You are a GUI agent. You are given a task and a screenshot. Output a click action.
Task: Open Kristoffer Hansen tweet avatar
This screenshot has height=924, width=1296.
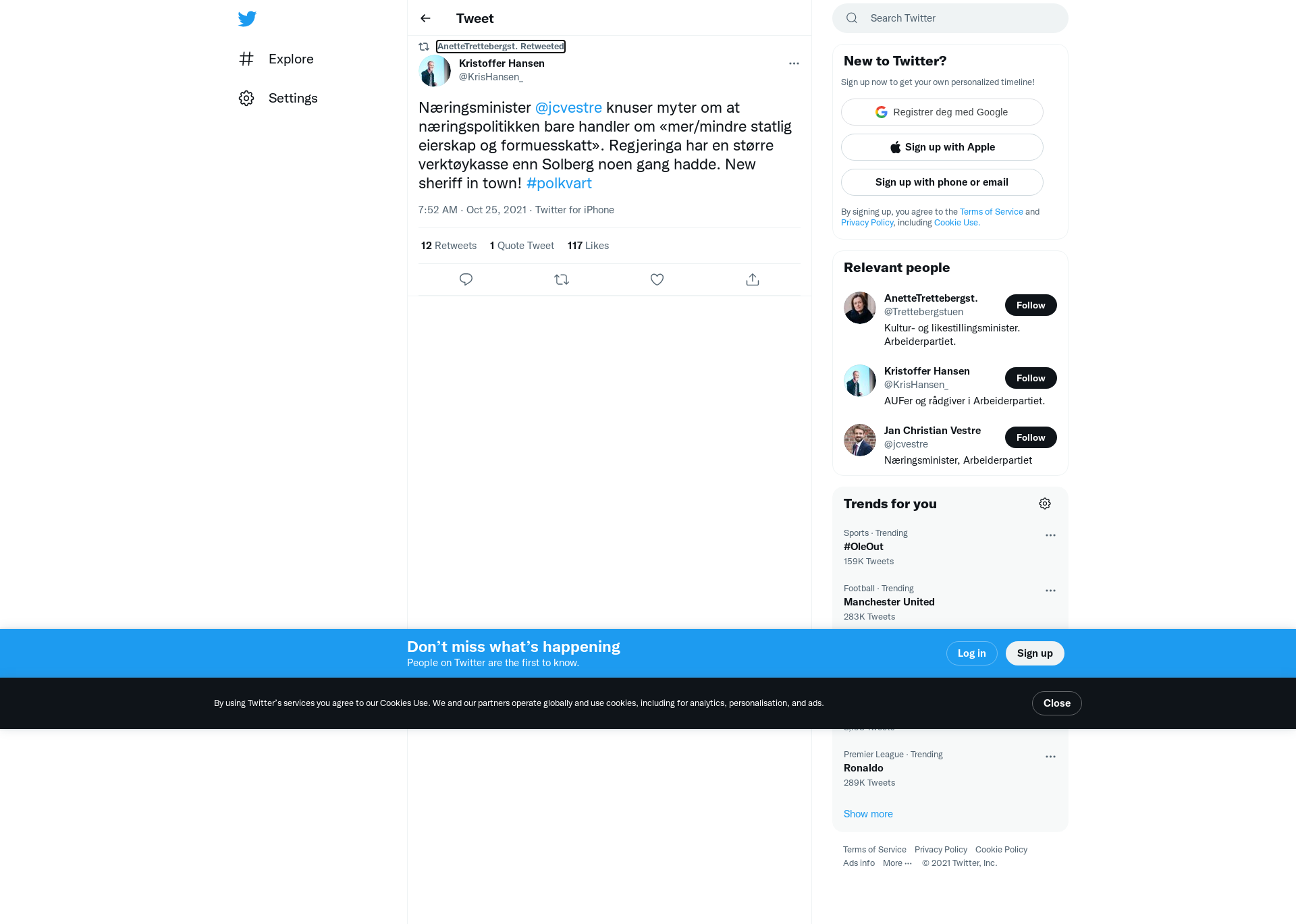435,70
